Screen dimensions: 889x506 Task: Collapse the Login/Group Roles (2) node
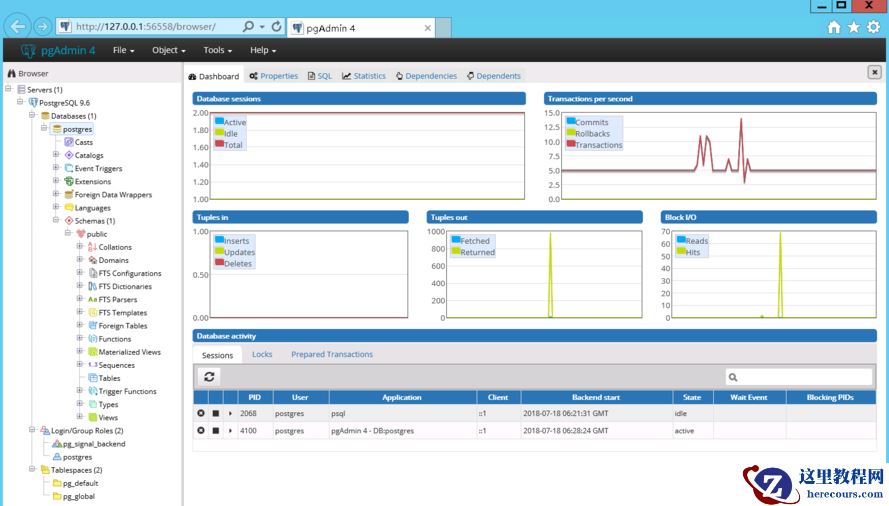point(32,430)
